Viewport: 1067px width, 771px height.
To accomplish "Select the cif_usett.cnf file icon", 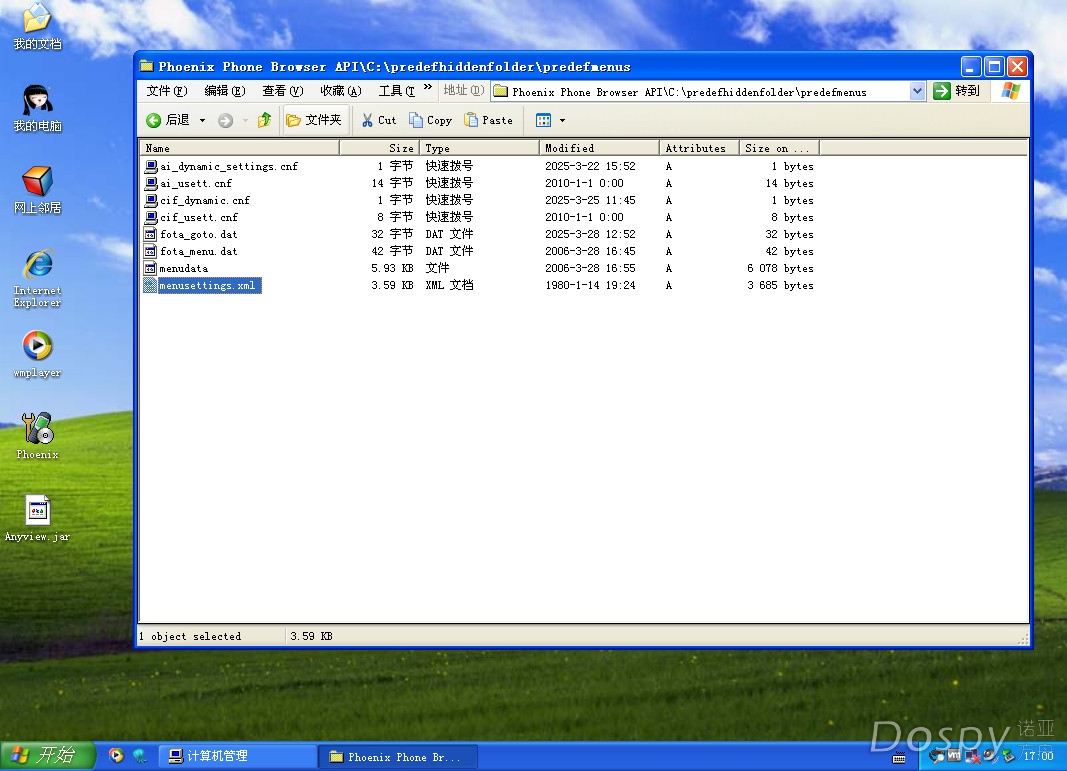I will [151, 217].
